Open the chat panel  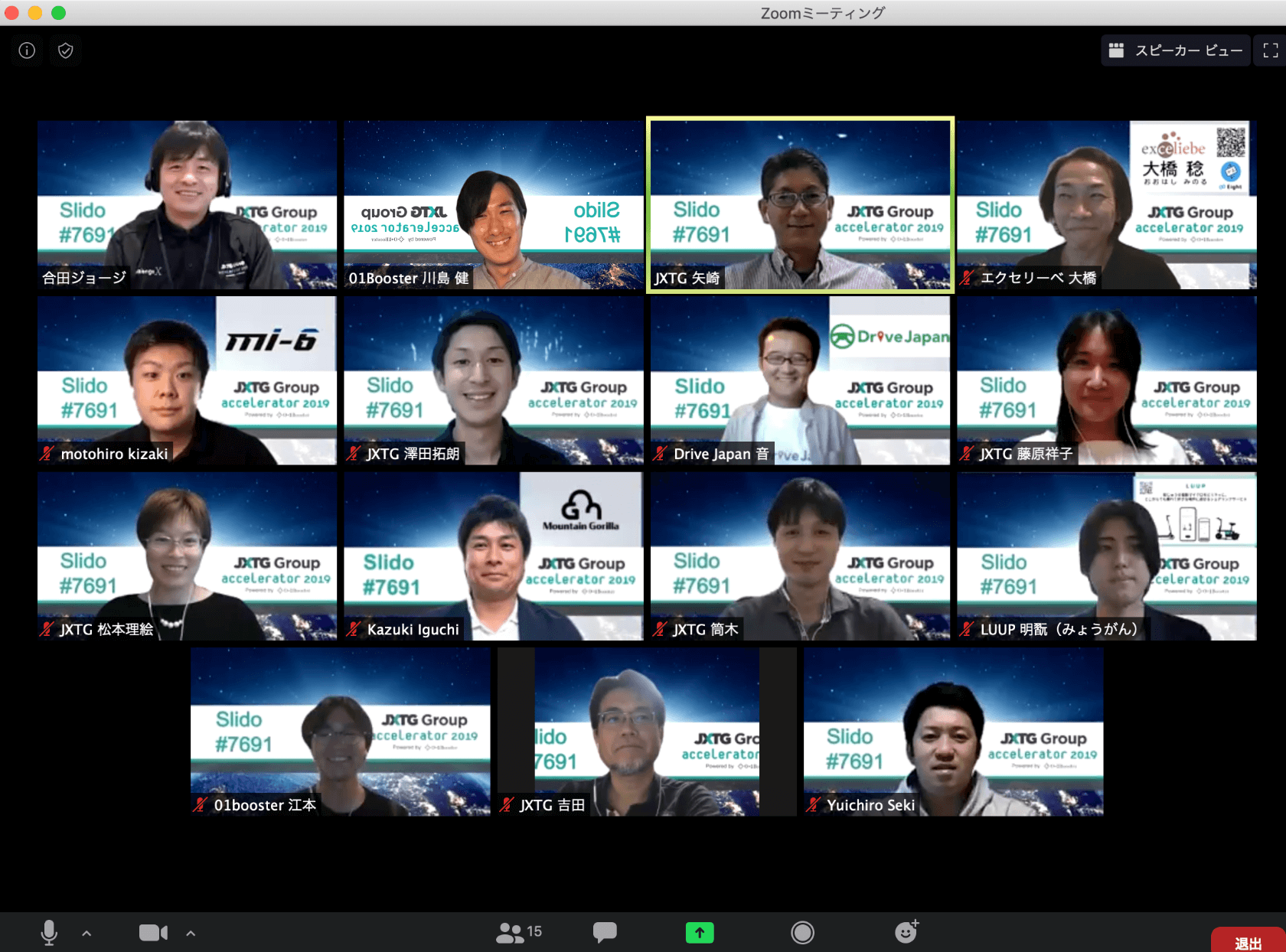[605, 932]
